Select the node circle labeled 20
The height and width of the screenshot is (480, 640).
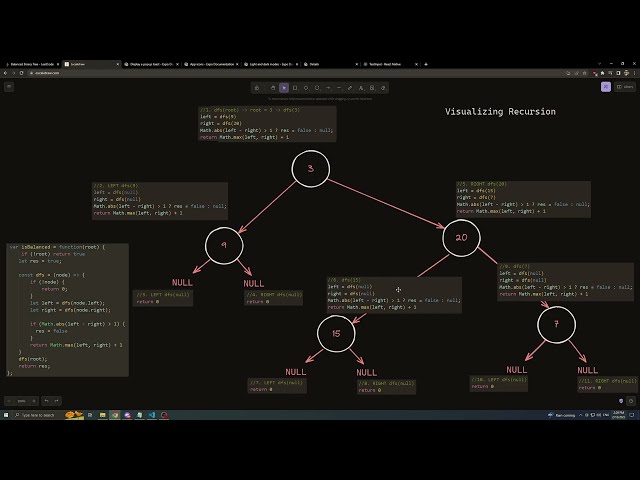[461, 238]
